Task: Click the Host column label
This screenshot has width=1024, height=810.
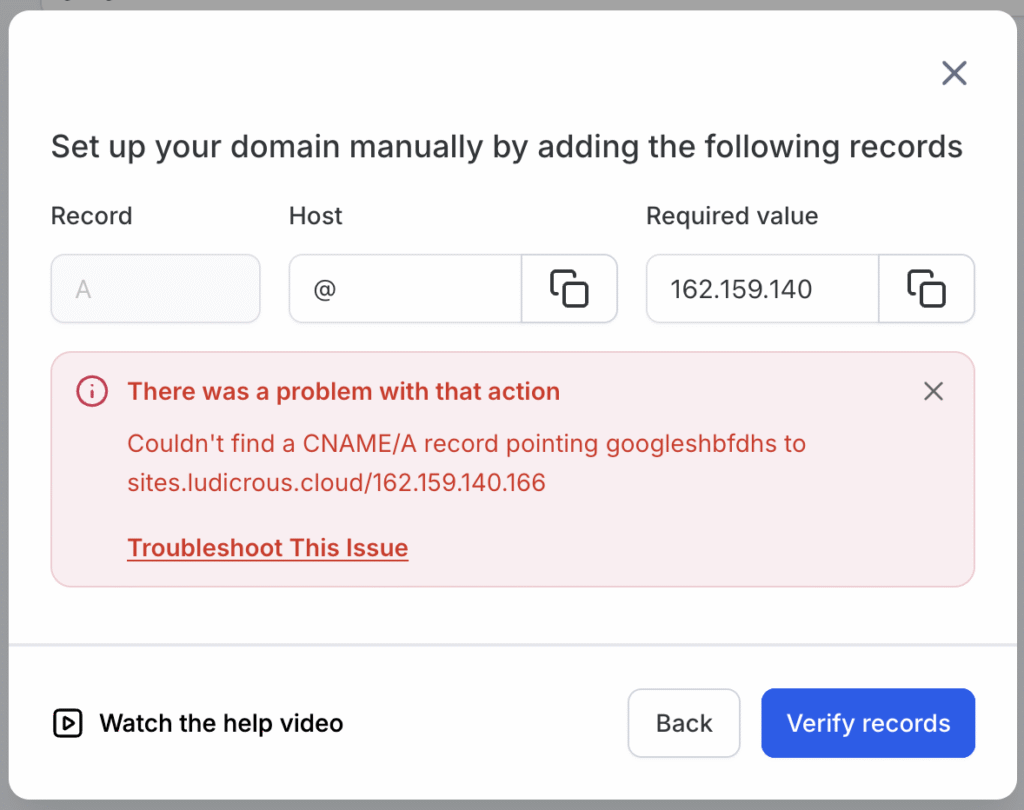Action: tap(315, 216)
